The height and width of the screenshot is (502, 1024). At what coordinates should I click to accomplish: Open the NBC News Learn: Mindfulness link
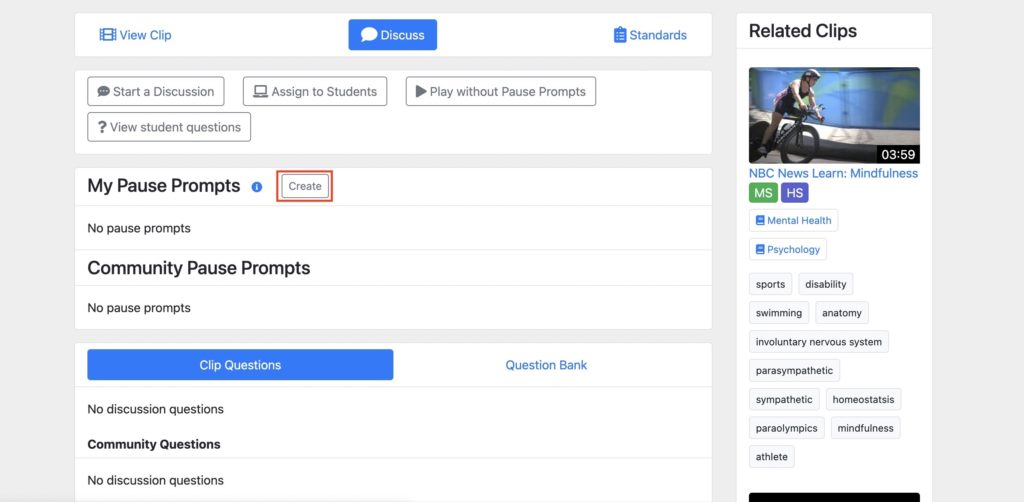[833, 173]
